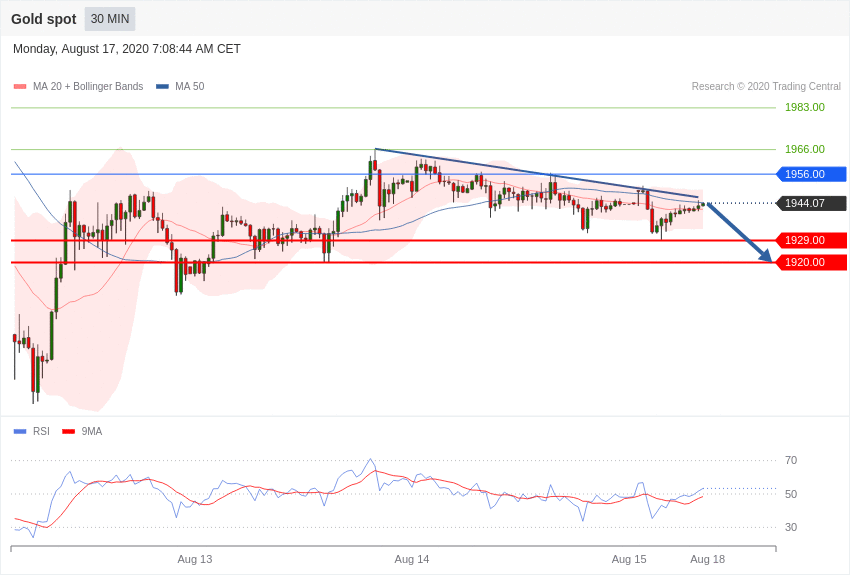Click the Gold spot title
Screen dimensions: 850x576
tap(44, 19)
